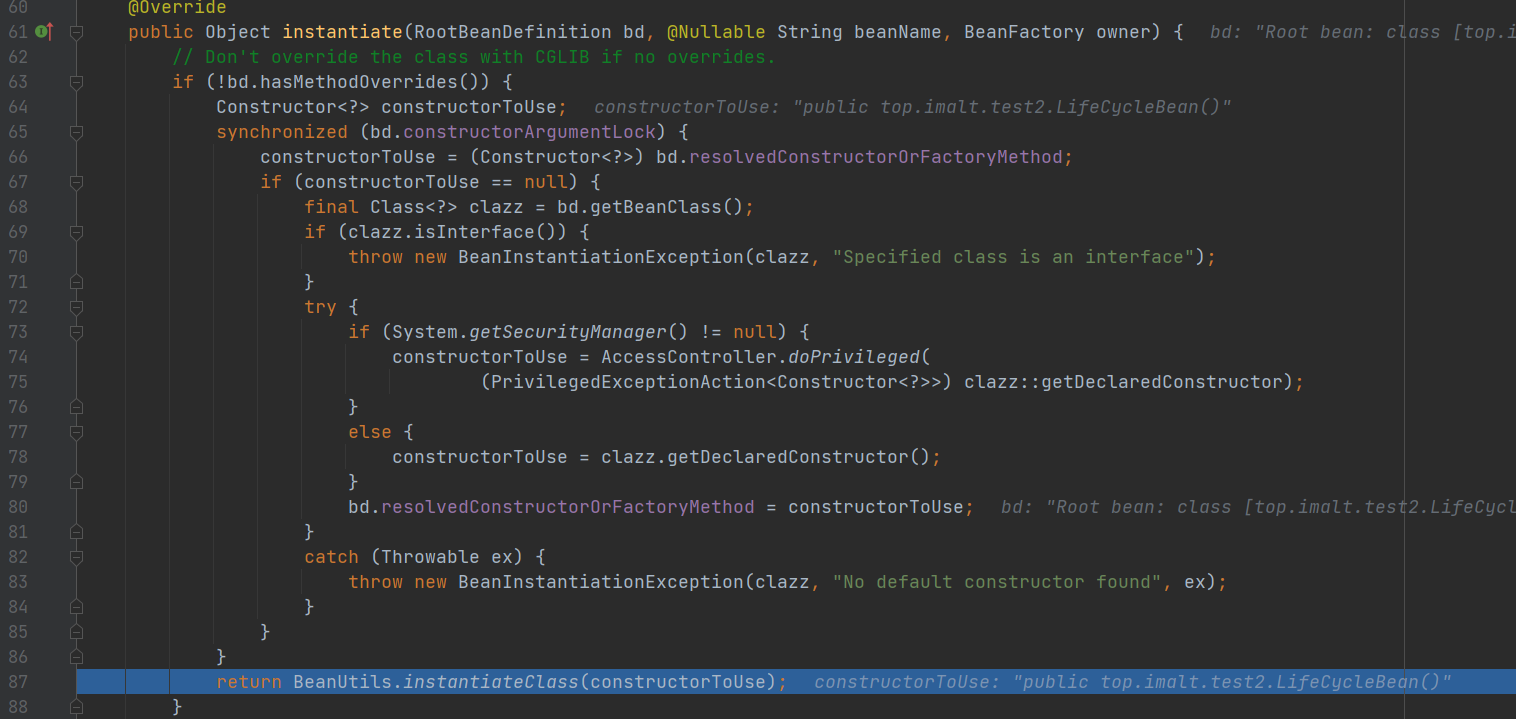Collapse the instantiate method fold marker on line 61
Image resolution: width=1516 pixels, height=719 pixels.
(x=77, y=32)
